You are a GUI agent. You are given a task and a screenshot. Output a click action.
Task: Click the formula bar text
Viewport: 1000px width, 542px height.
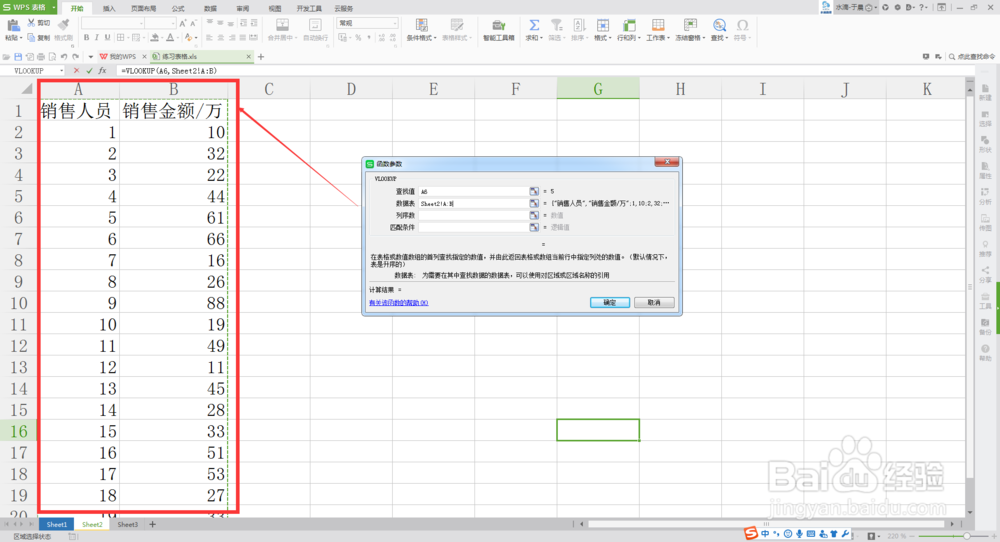coord(169,71)
